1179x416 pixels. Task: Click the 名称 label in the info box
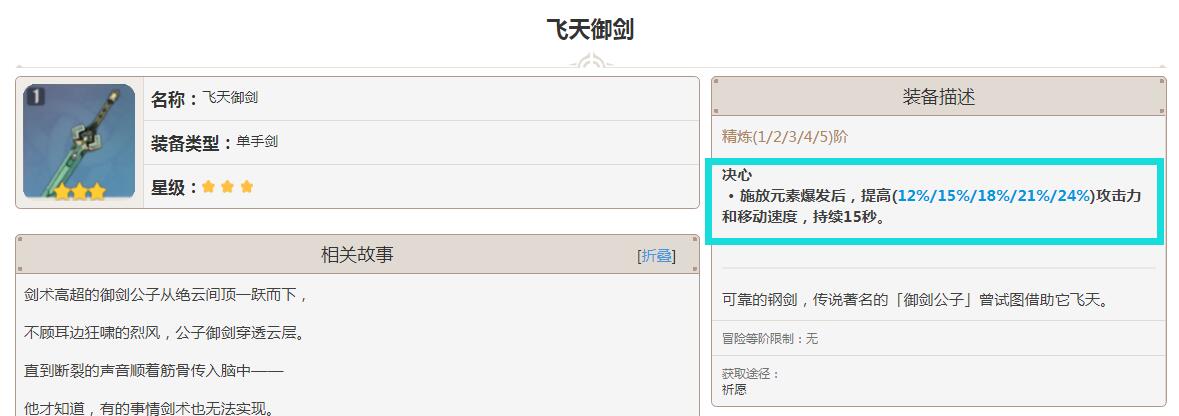(x=174, y=99)
